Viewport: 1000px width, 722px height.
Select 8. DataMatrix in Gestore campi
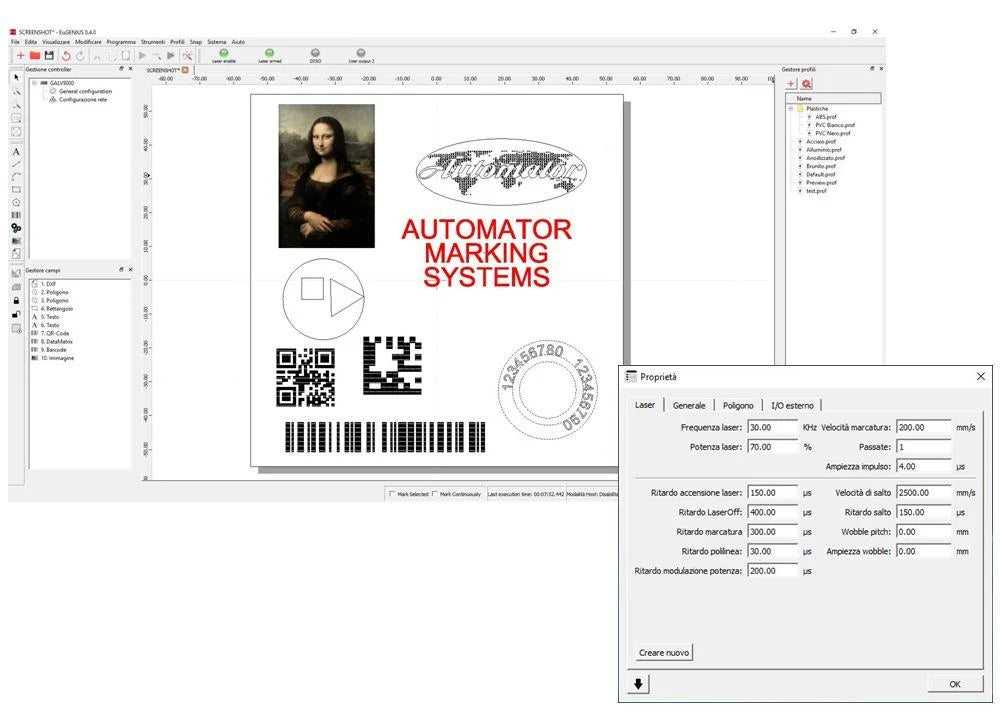(57, 341)
